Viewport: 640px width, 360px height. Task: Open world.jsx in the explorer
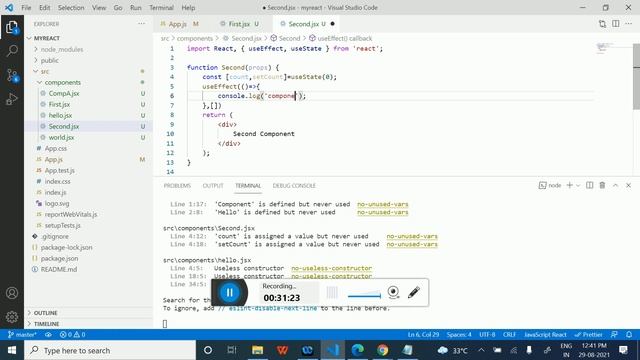pos(61,137)
